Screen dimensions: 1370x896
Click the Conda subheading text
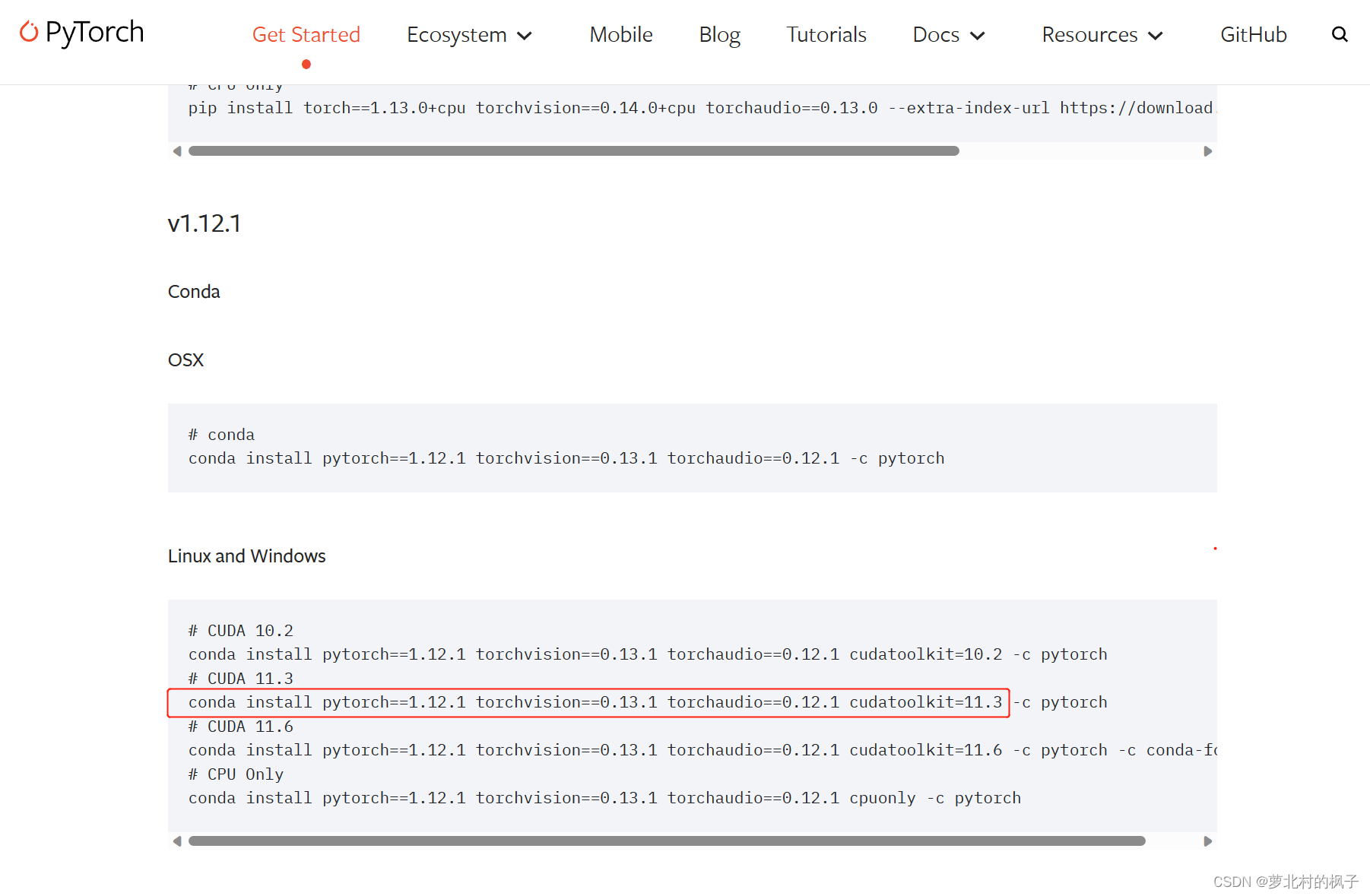(194, 292)
